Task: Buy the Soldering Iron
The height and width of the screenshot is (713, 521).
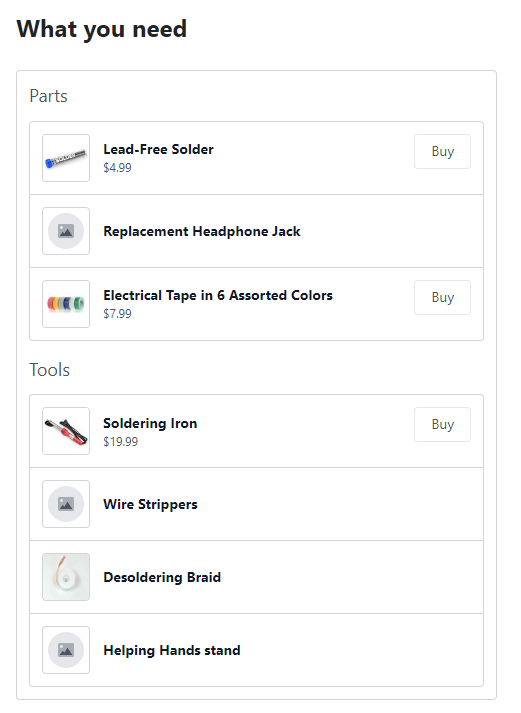Action: (442, 424)
